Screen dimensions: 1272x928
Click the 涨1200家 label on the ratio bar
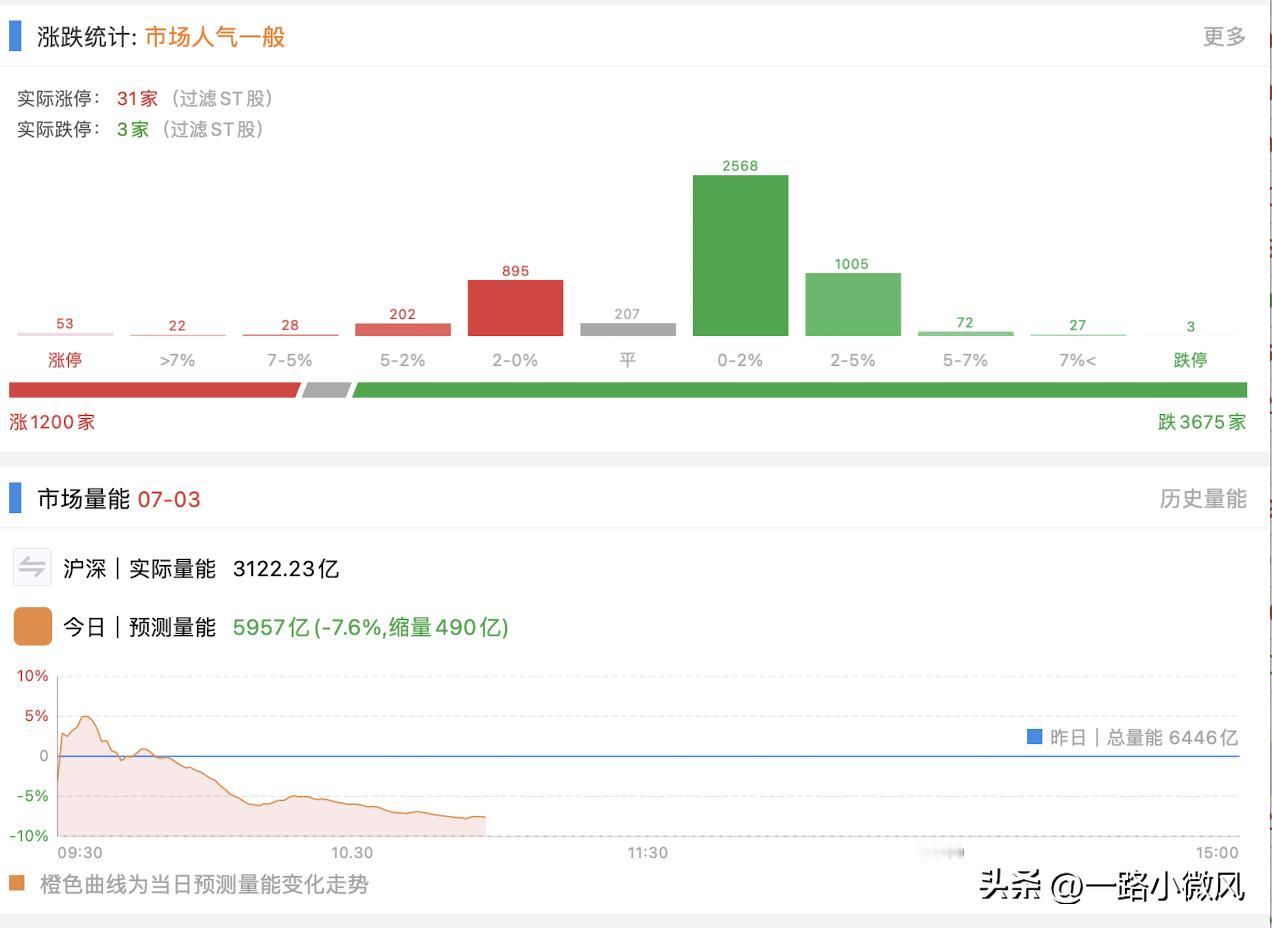coord(52,422)
